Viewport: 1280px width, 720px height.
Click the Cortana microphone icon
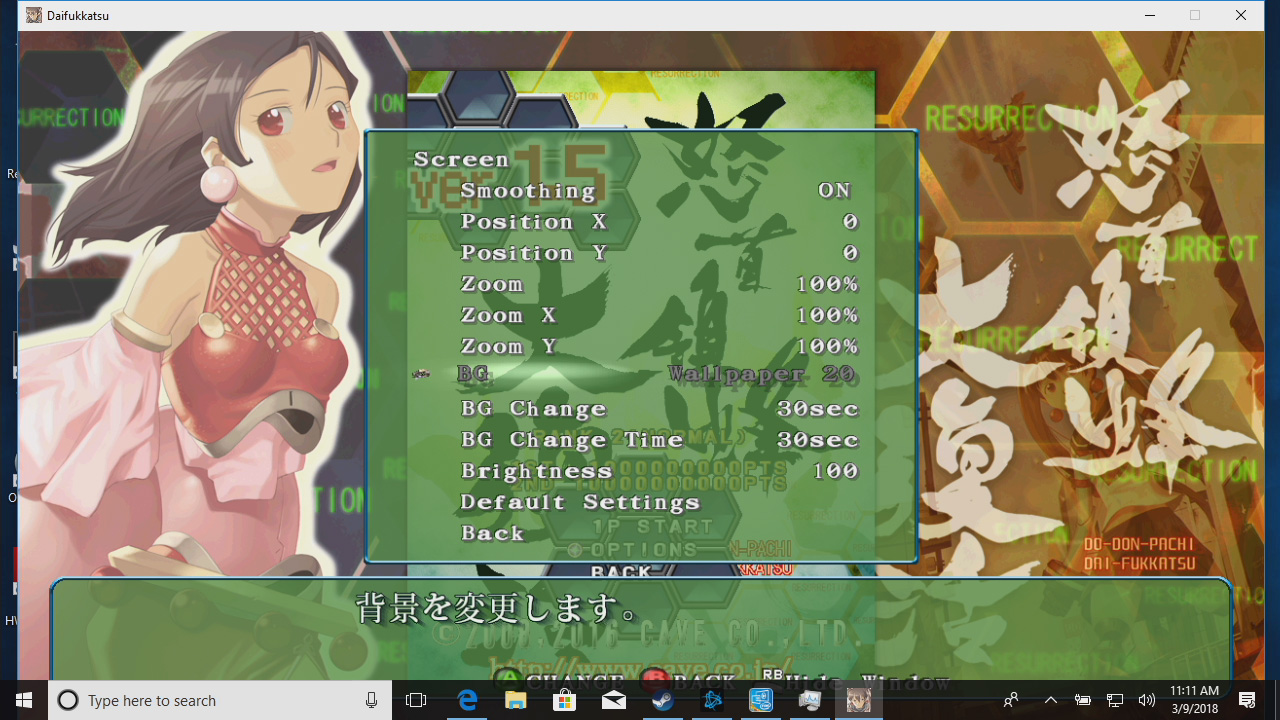pos(371,700)
